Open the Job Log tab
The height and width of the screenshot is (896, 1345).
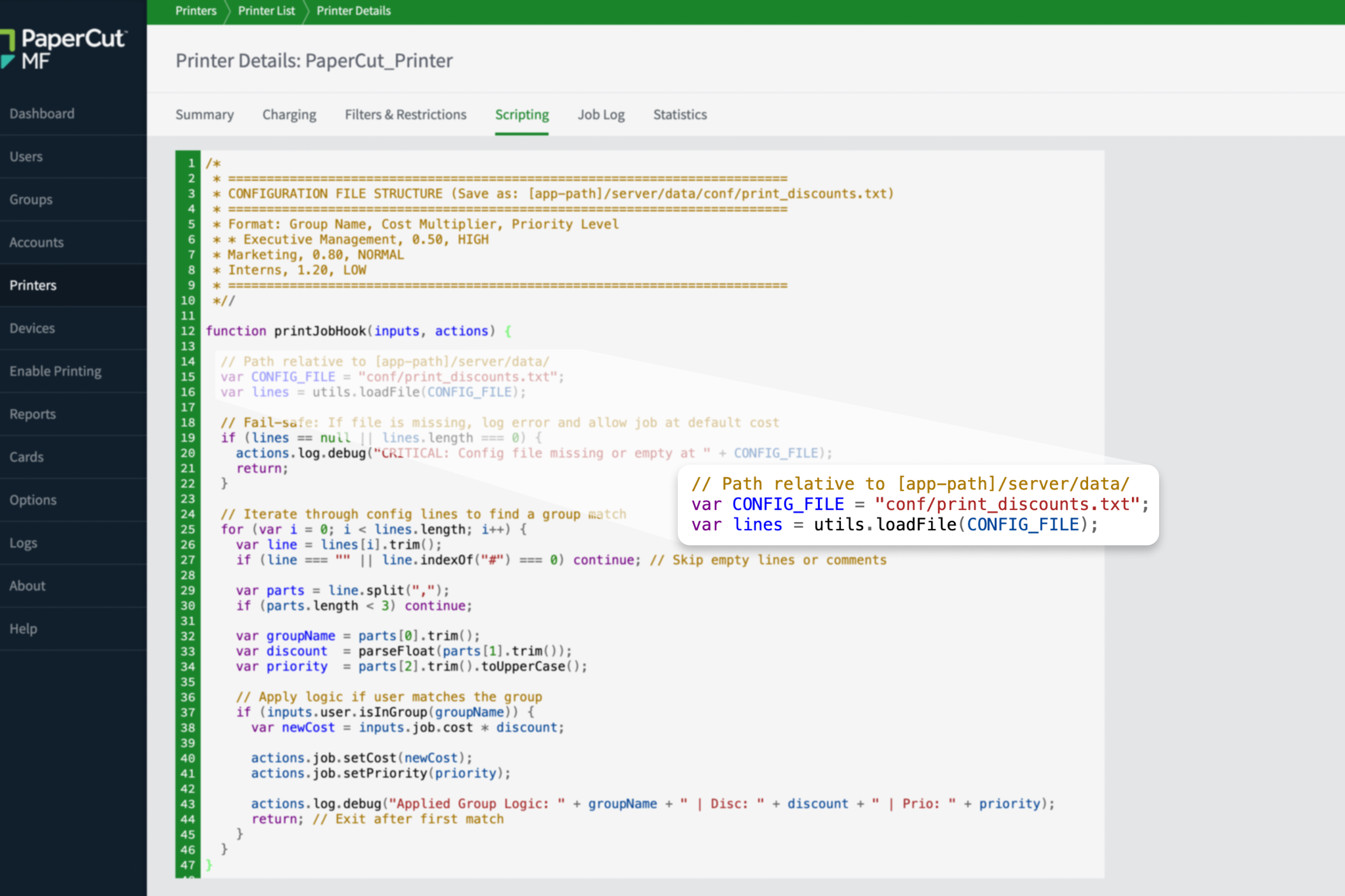[601, 114]
